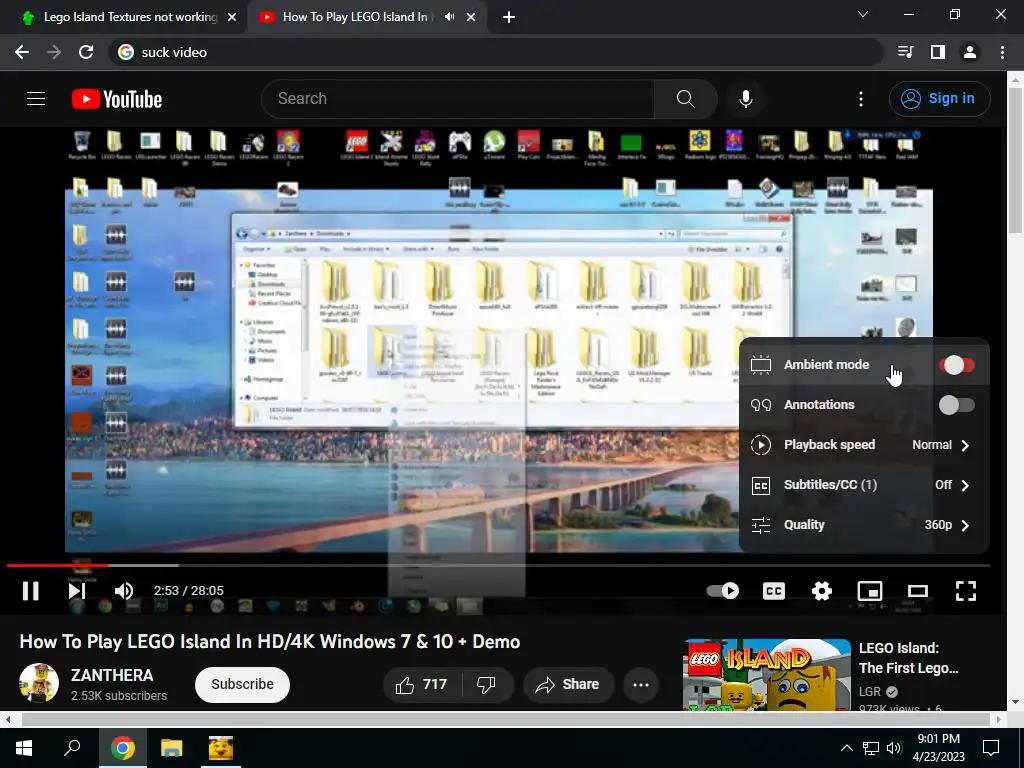Mute the tab with the speaker icon
The height and width of the screenshot is (768, 1024).
(x=449, y=17)
